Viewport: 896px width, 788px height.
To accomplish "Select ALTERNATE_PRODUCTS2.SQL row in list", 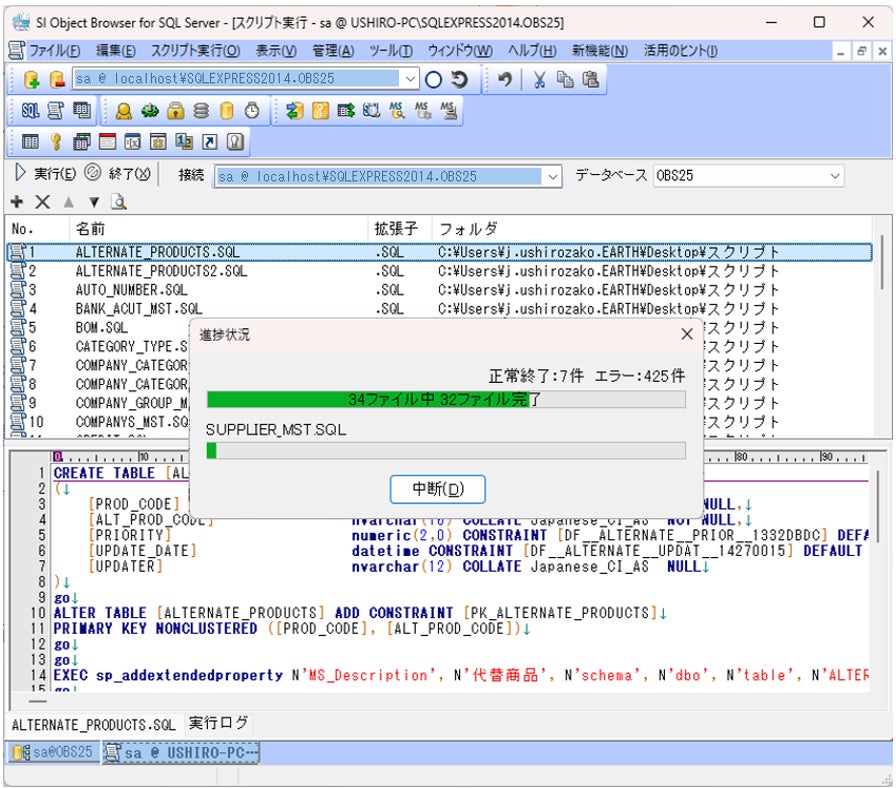I will coord(161,271).
